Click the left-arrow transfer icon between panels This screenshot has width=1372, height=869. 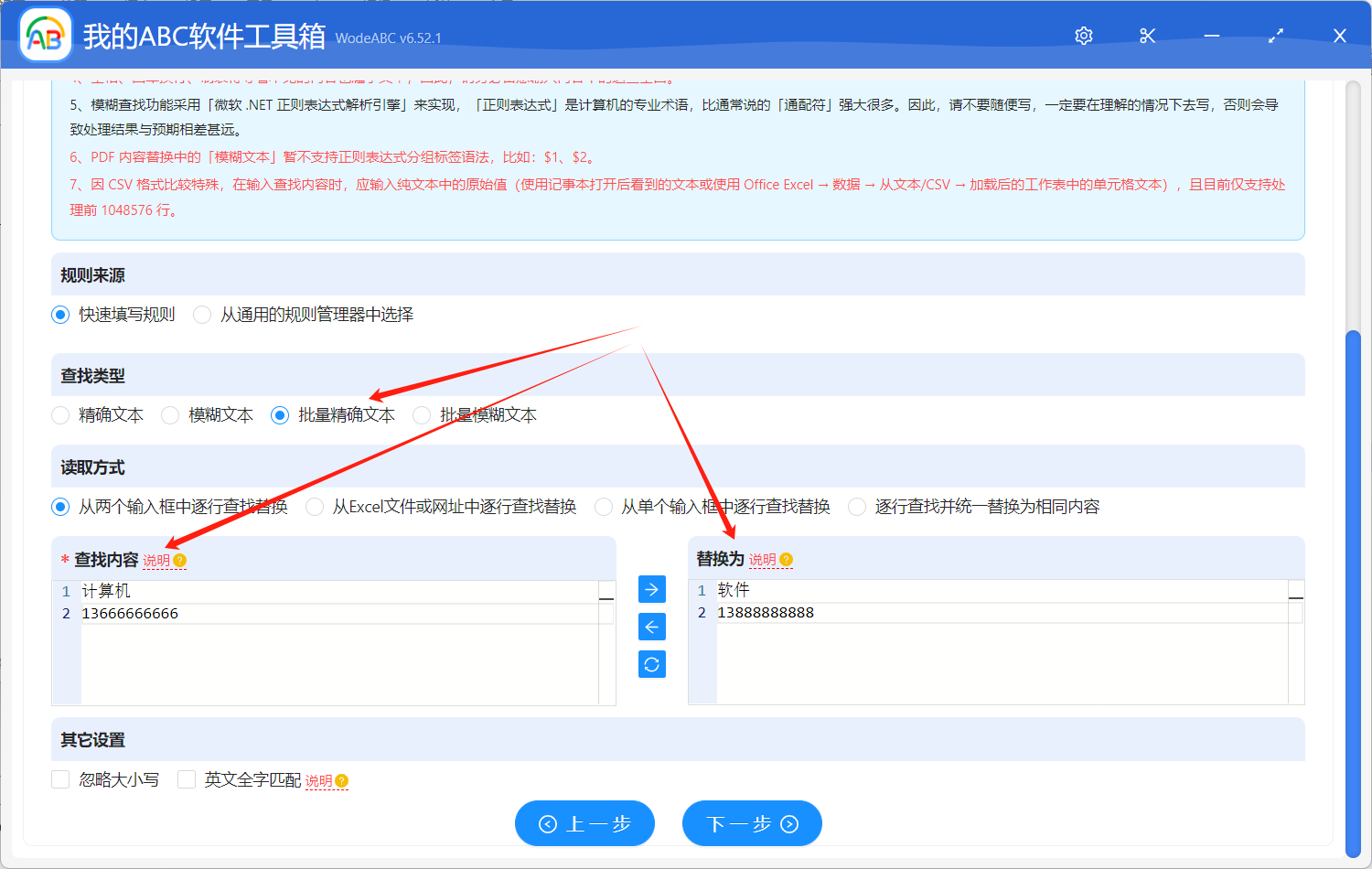tap(651, 627)
